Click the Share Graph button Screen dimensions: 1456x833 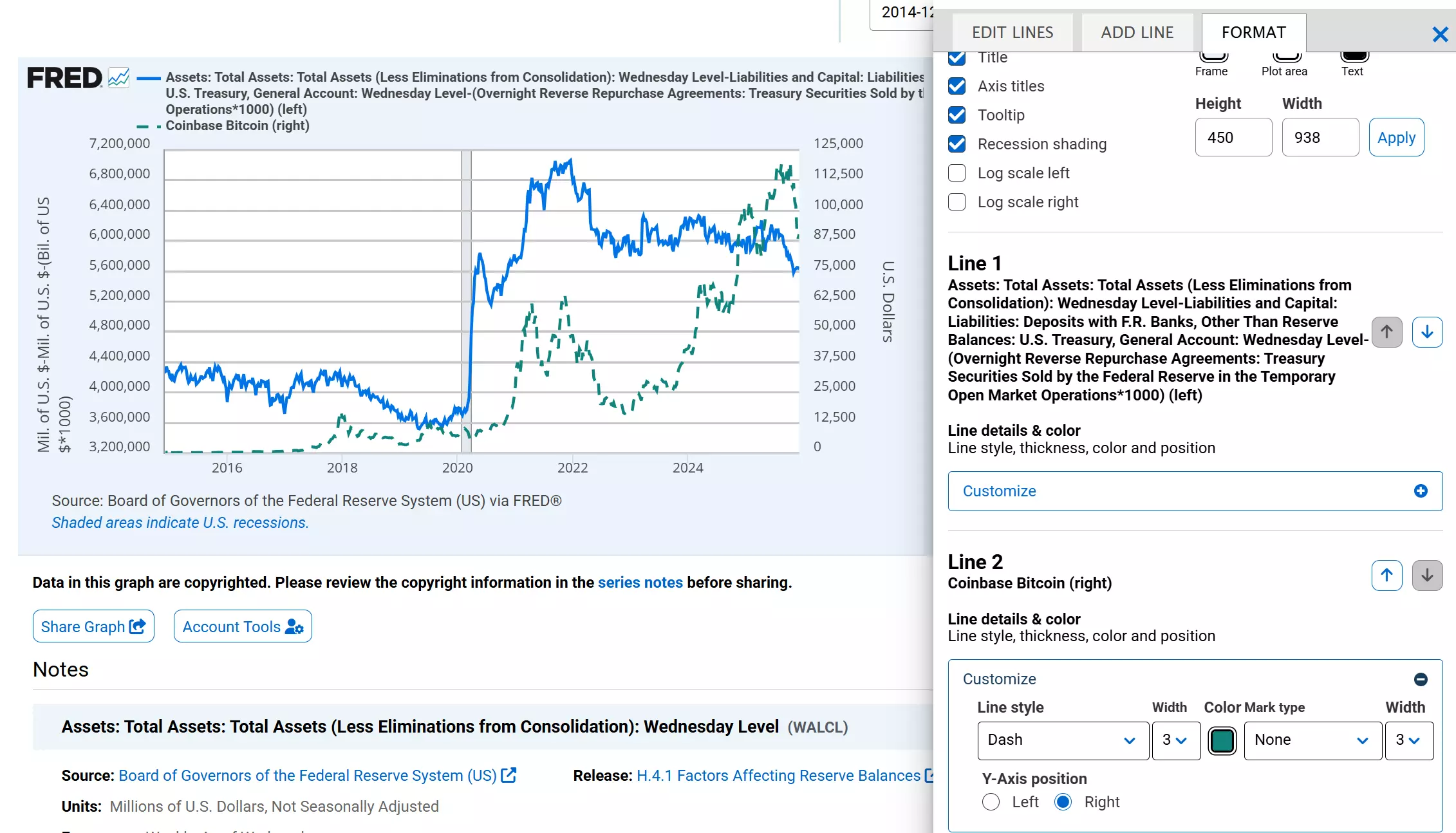[x=93, y=626]
